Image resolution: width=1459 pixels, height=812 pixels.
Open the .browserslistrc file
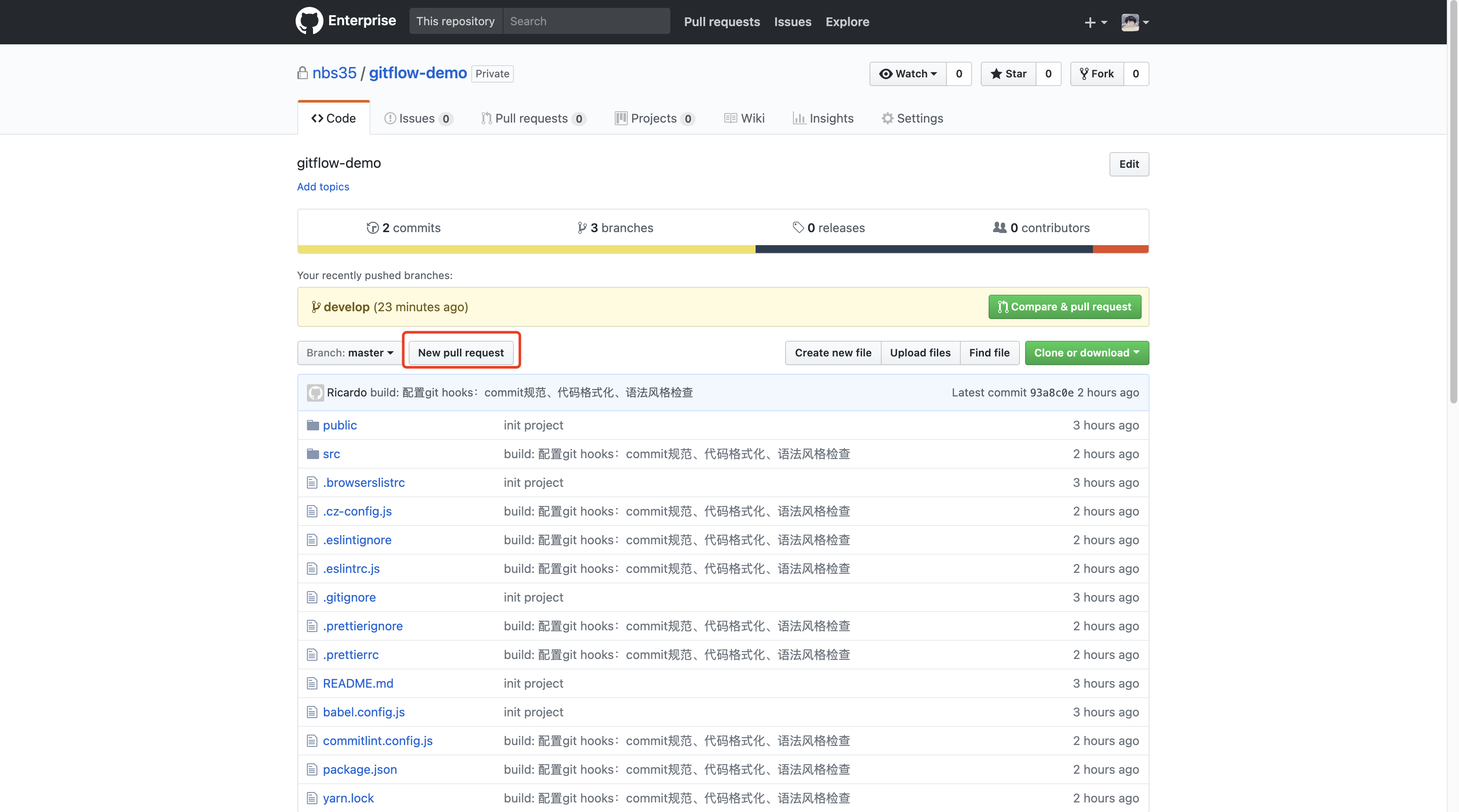(x=363, y=483)
